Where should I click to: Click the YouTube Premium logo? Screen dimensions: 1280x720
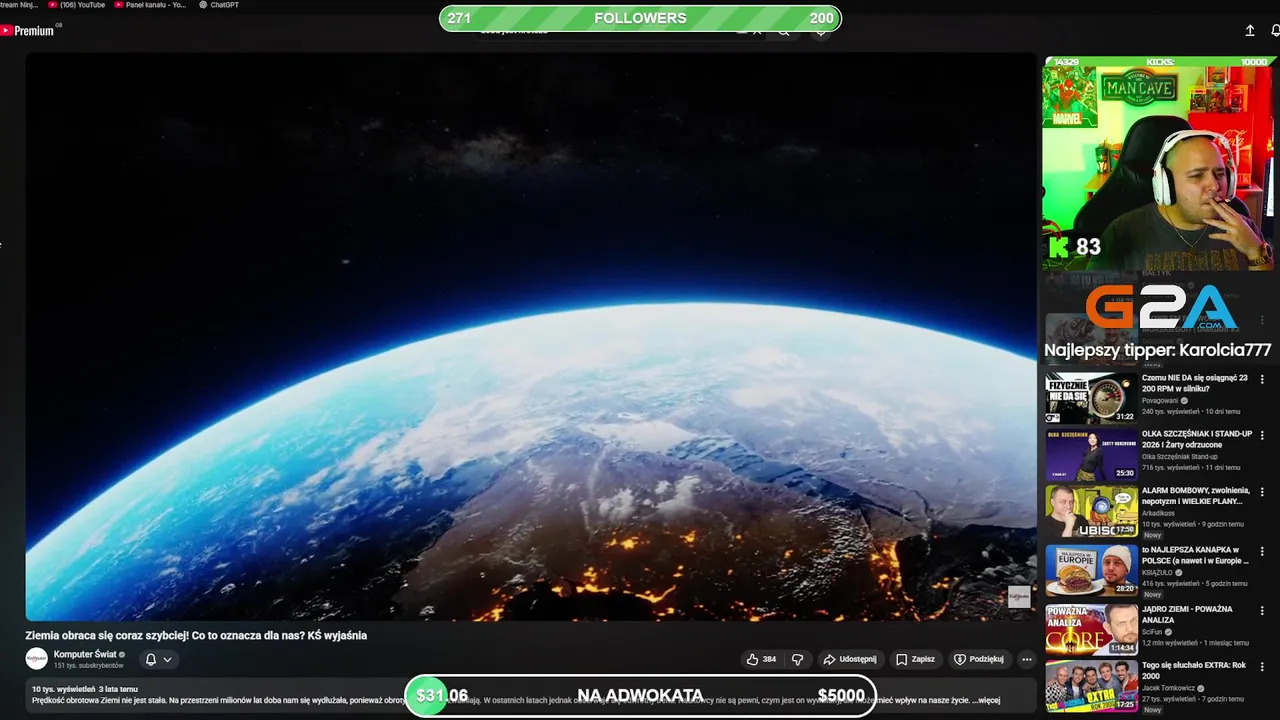[x=30, y=31]
